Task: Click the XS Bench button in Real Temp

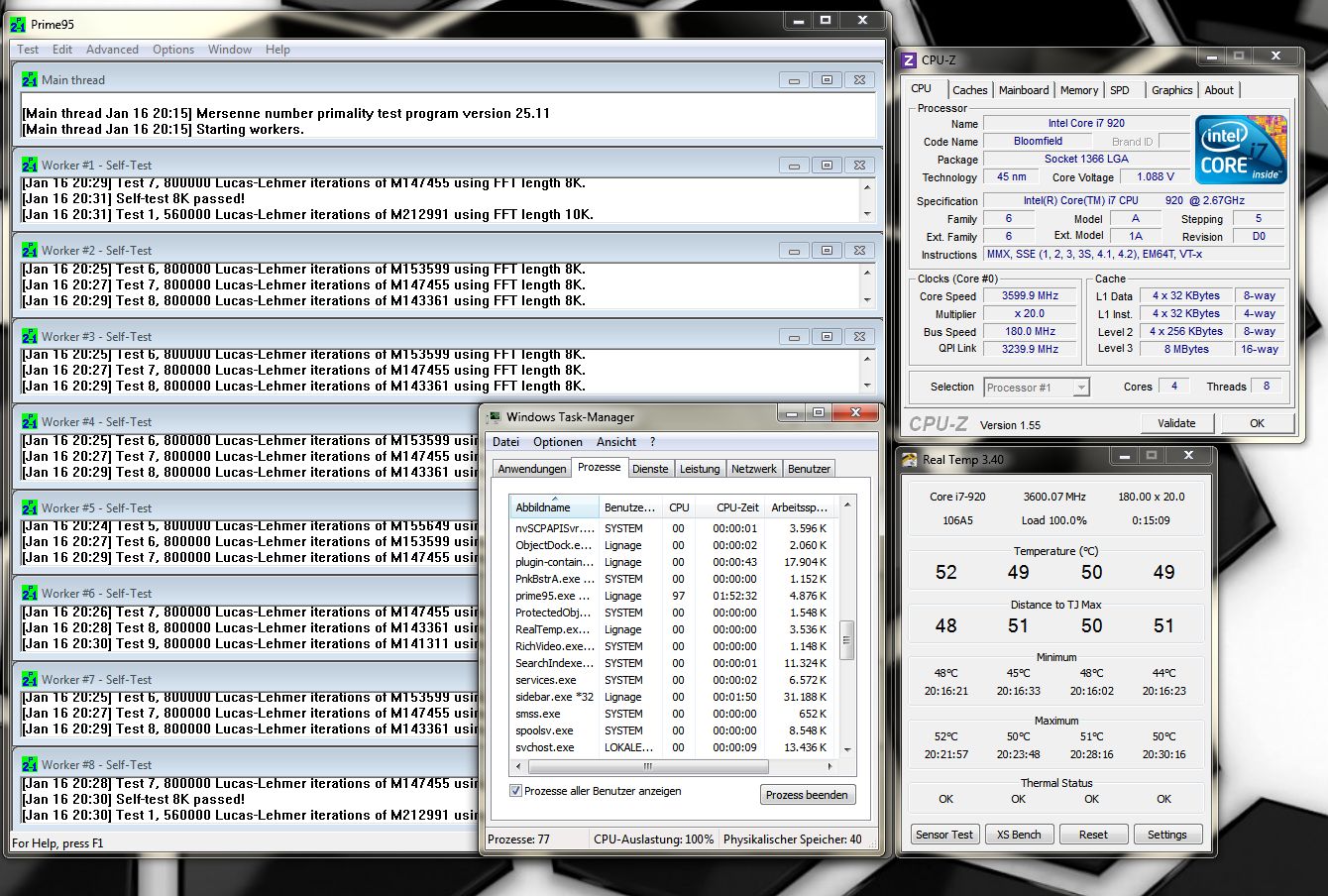Action: [x=1019, y=835]
